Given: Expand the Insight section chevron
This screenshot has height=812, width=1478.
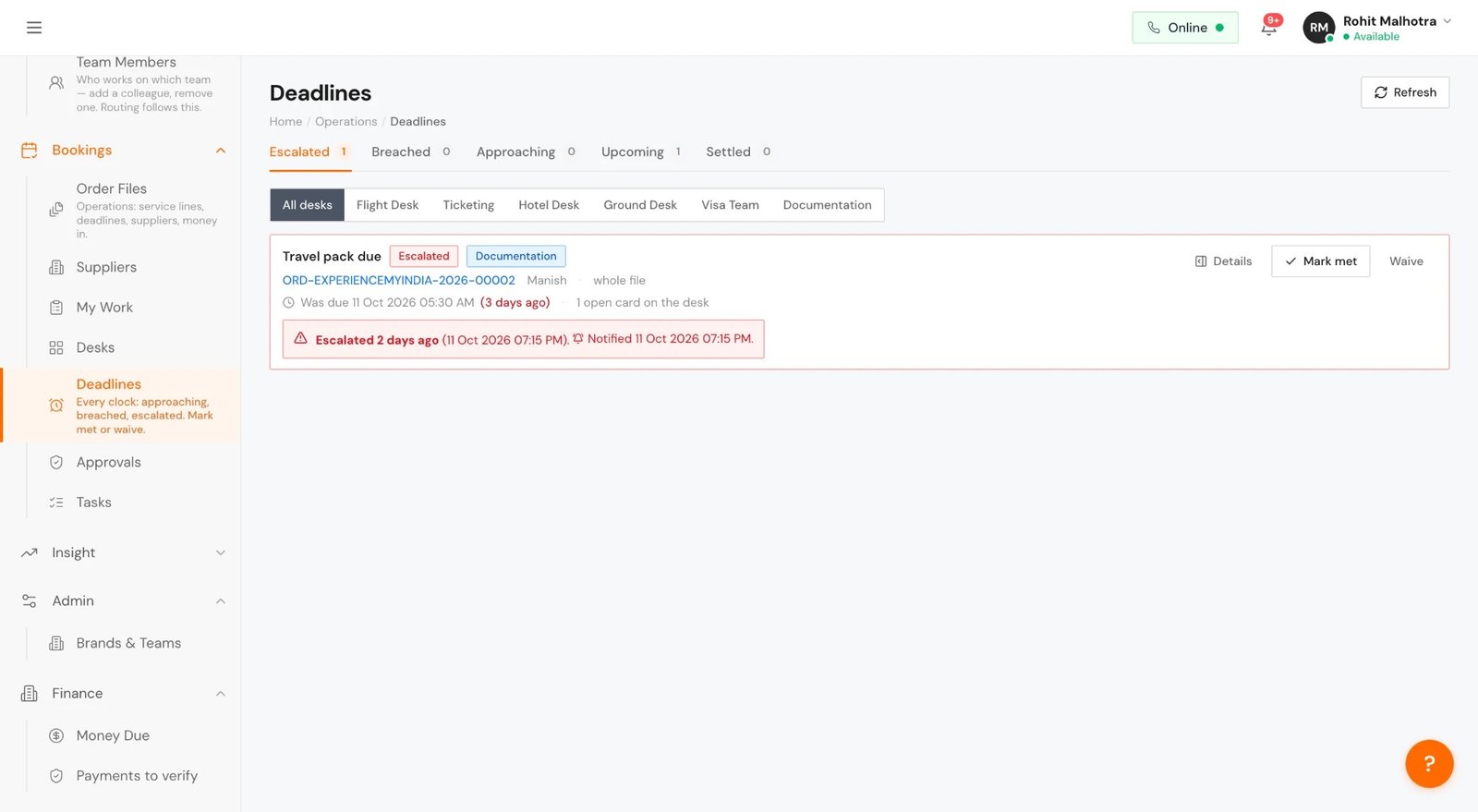Looking at the screenshot, I should tap(221, 552).
